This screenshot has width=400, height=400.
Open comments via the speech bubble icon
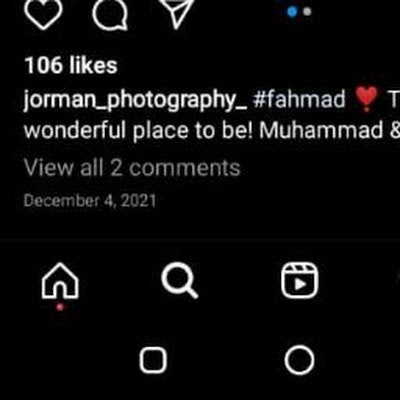point(110,13)
